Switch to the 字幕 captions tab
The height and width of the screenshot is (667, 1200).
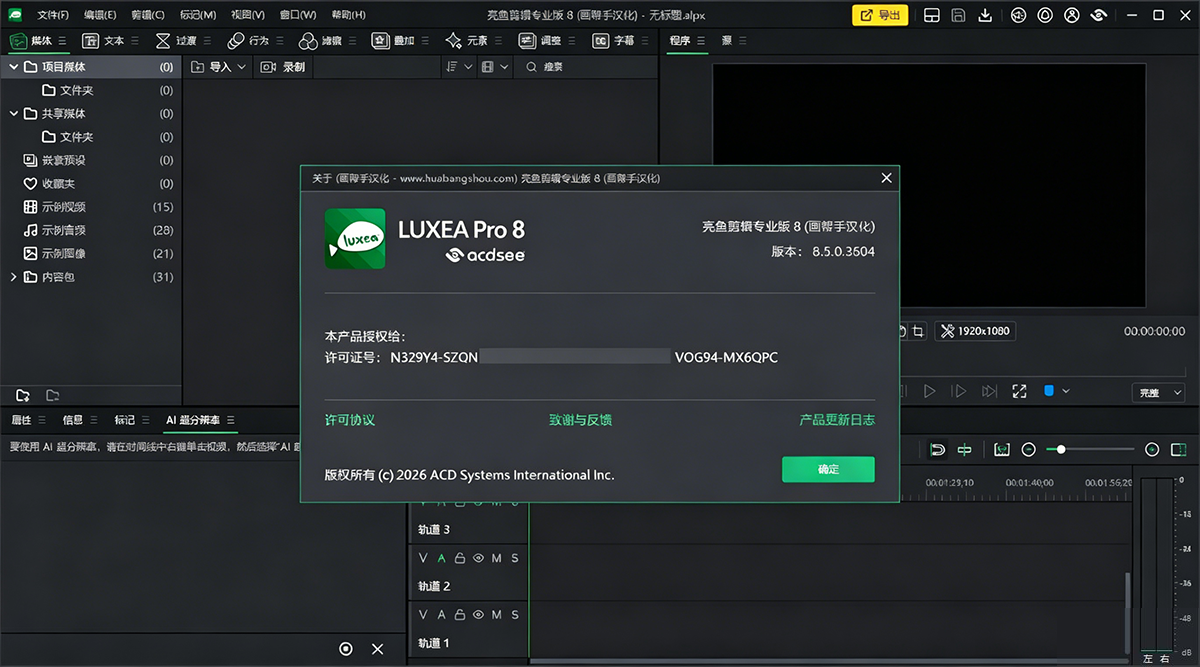(614, 41)
